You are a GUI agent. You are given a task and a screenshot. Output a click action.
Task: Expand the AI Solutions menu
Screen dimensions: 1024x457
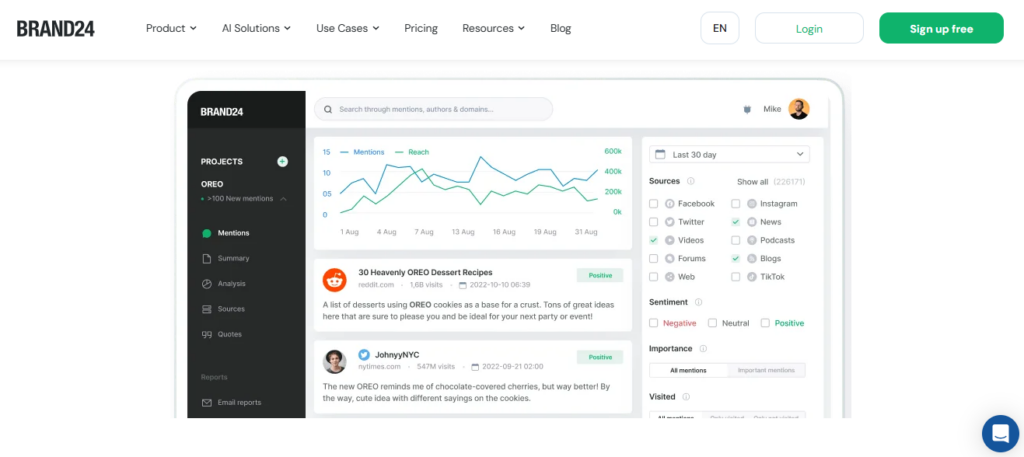256,29
